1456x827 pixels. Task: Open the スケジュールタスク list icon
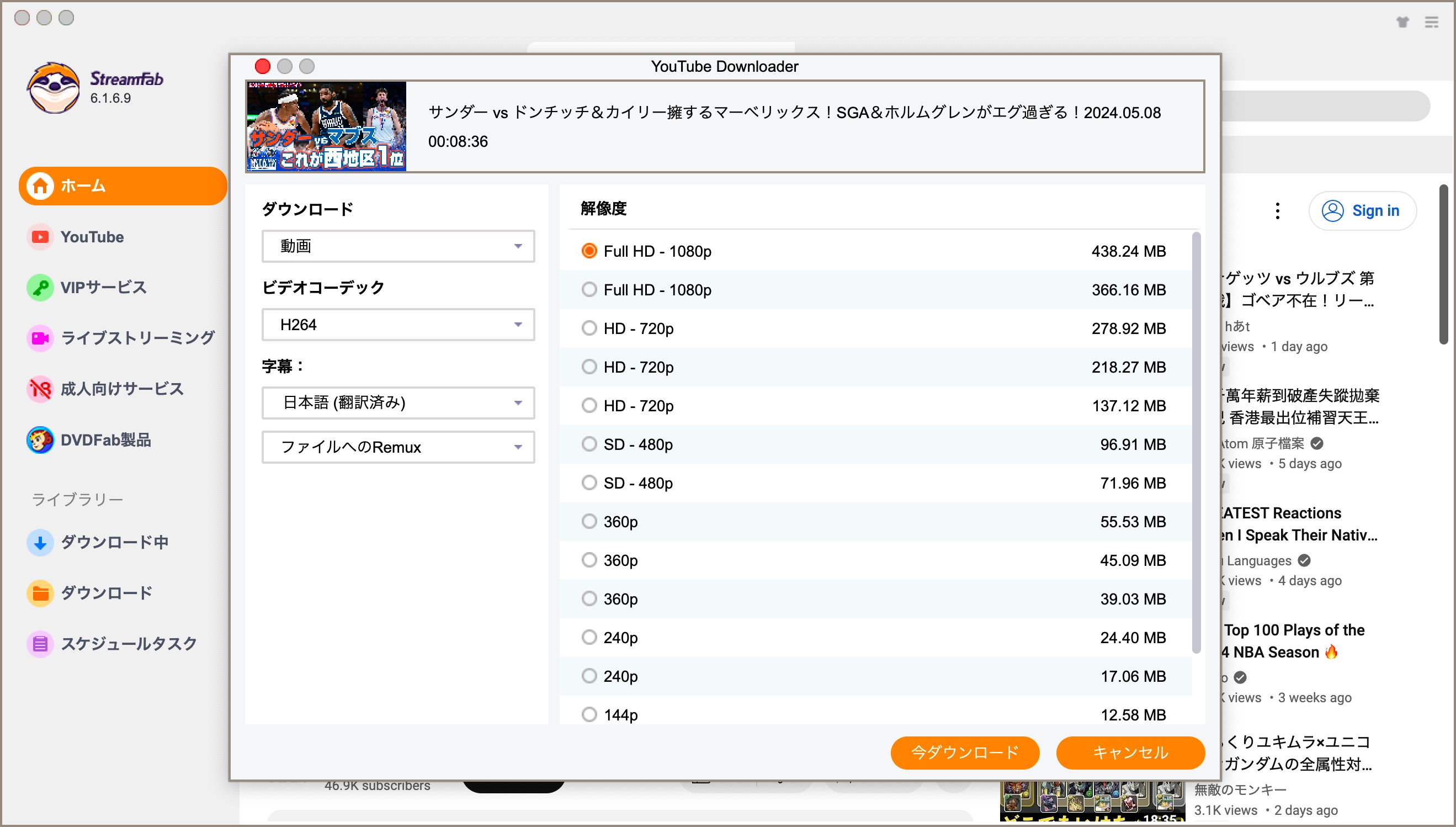click(x=40, y=644)
